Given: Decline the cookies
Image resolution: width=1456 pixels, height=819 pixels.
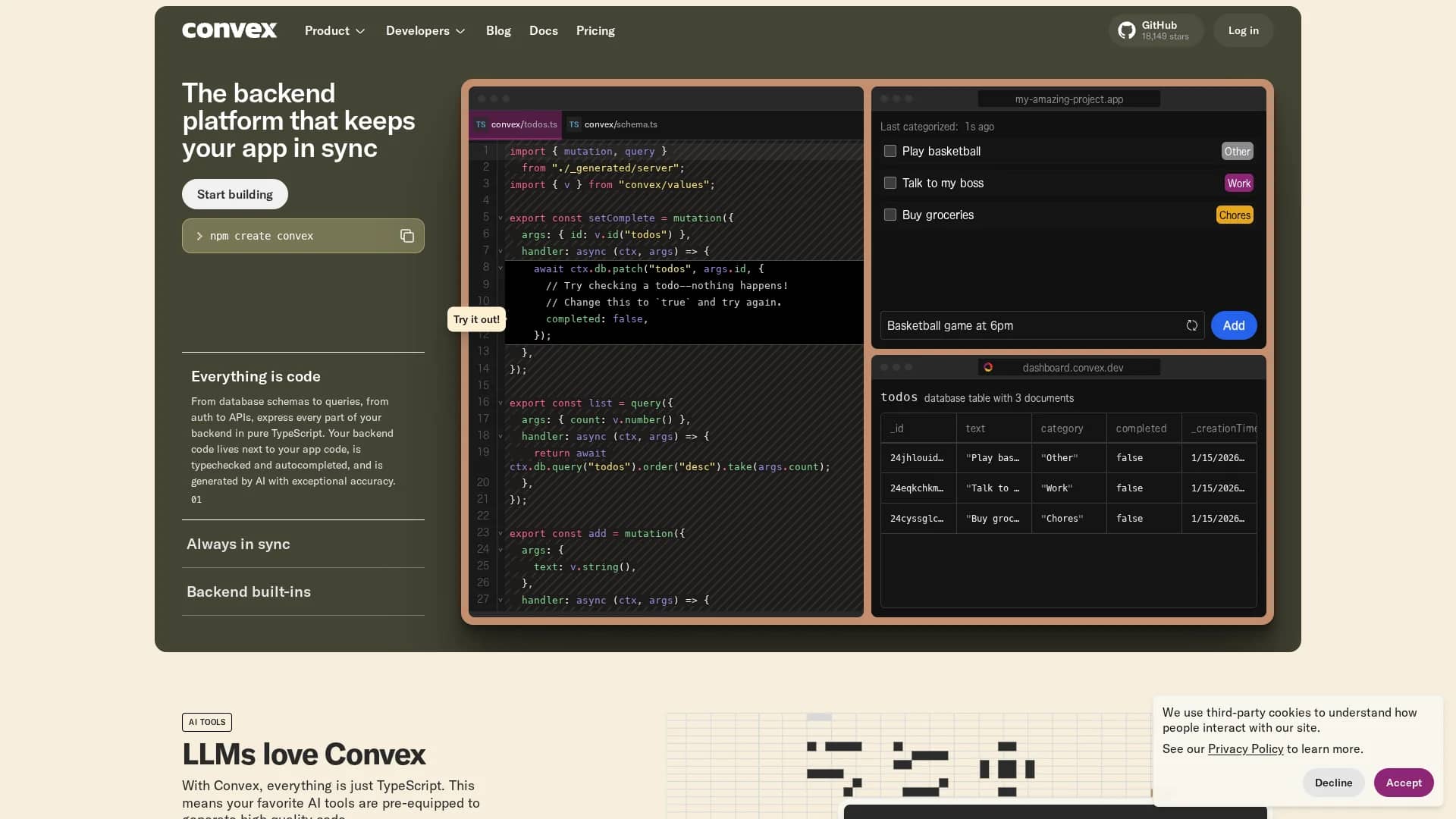Looking at the screenshot, I should pyautogui.click(x=1334, y=783).
